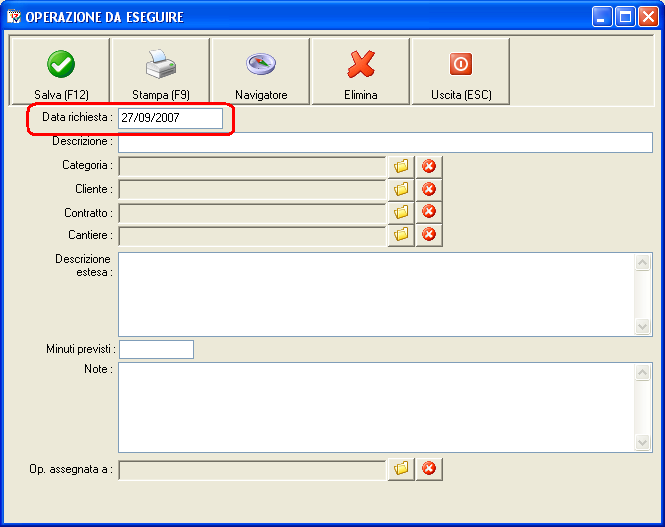This screenshot has width=665, height=527.
Task: Open the folder browser for Cliente
Action: (x=401, y=189)
